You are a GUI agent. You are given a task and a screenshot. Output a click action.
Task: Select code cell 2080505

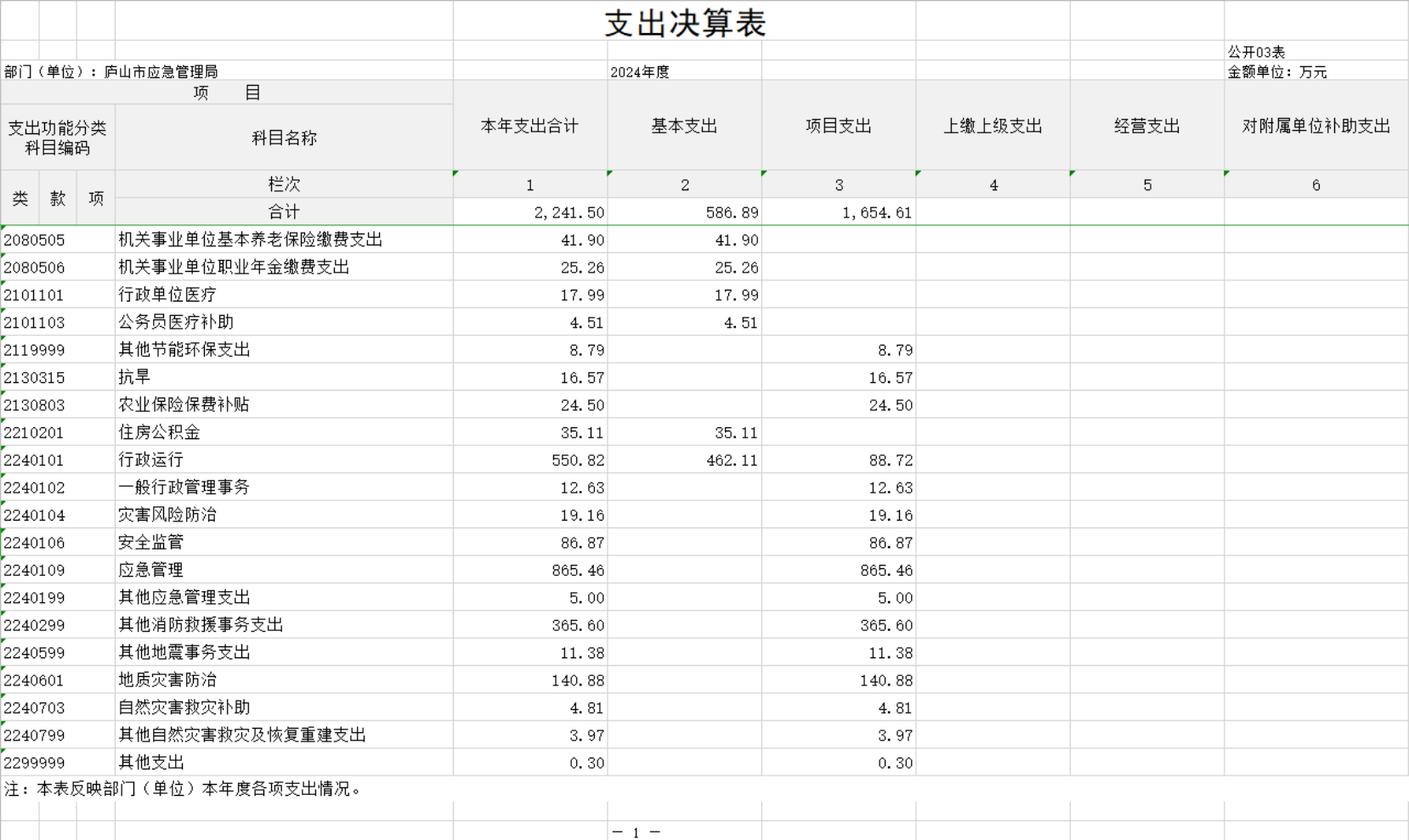(35, 240)
